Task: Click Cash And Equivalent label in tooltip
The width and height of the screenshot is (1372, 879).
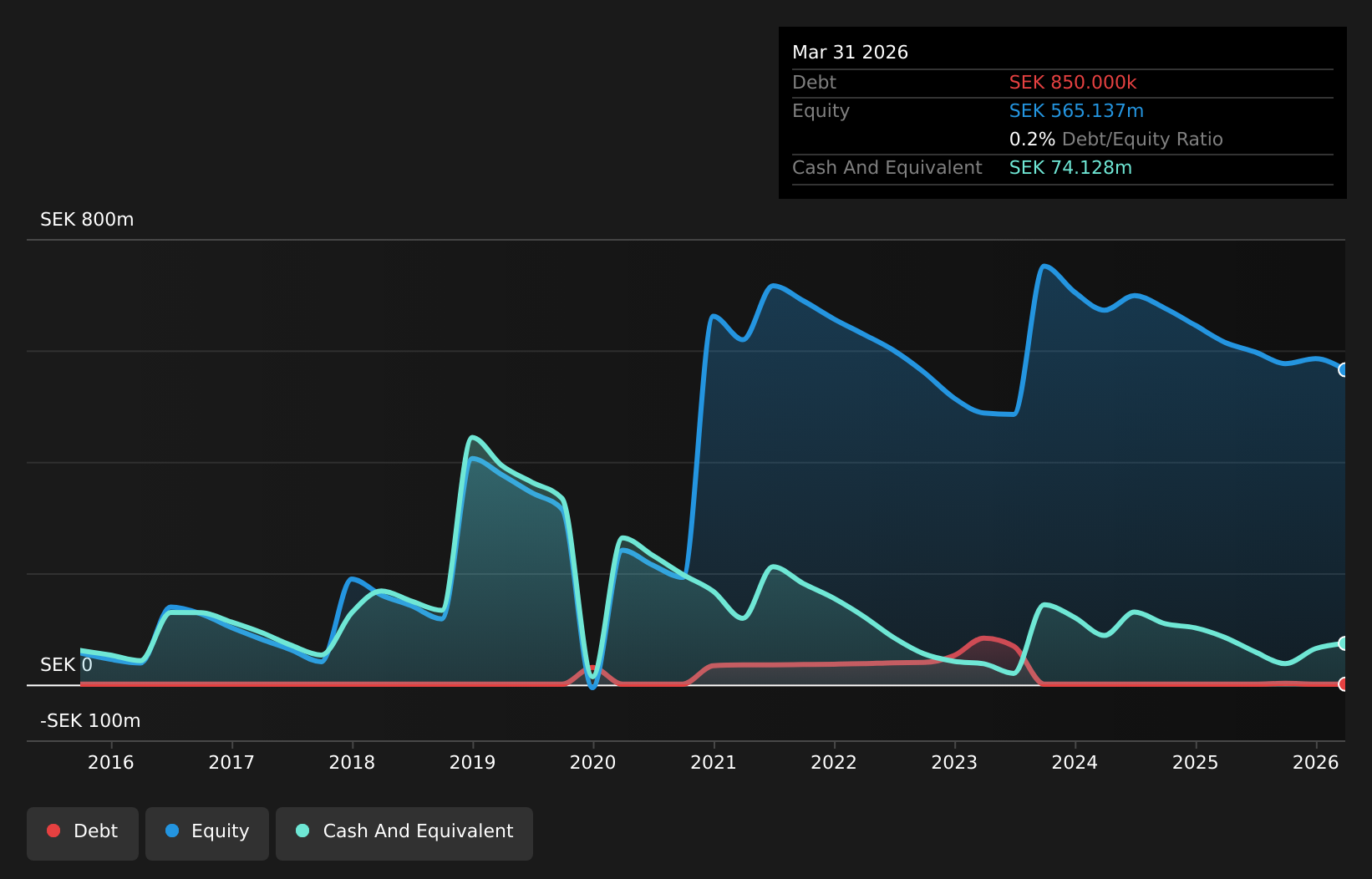Action: (887, 168)
